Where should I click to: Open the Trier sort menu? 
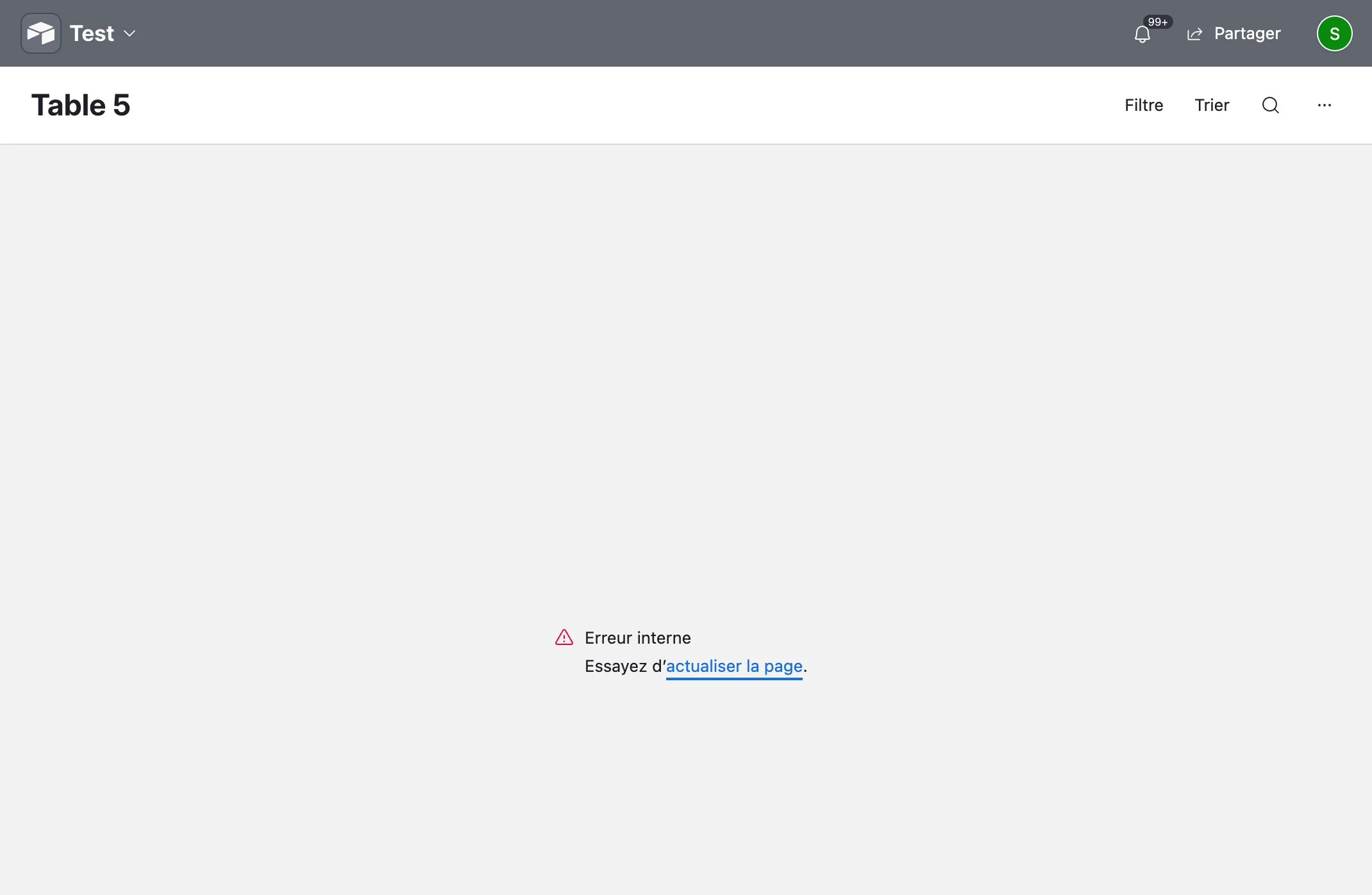pos(1212,105)
